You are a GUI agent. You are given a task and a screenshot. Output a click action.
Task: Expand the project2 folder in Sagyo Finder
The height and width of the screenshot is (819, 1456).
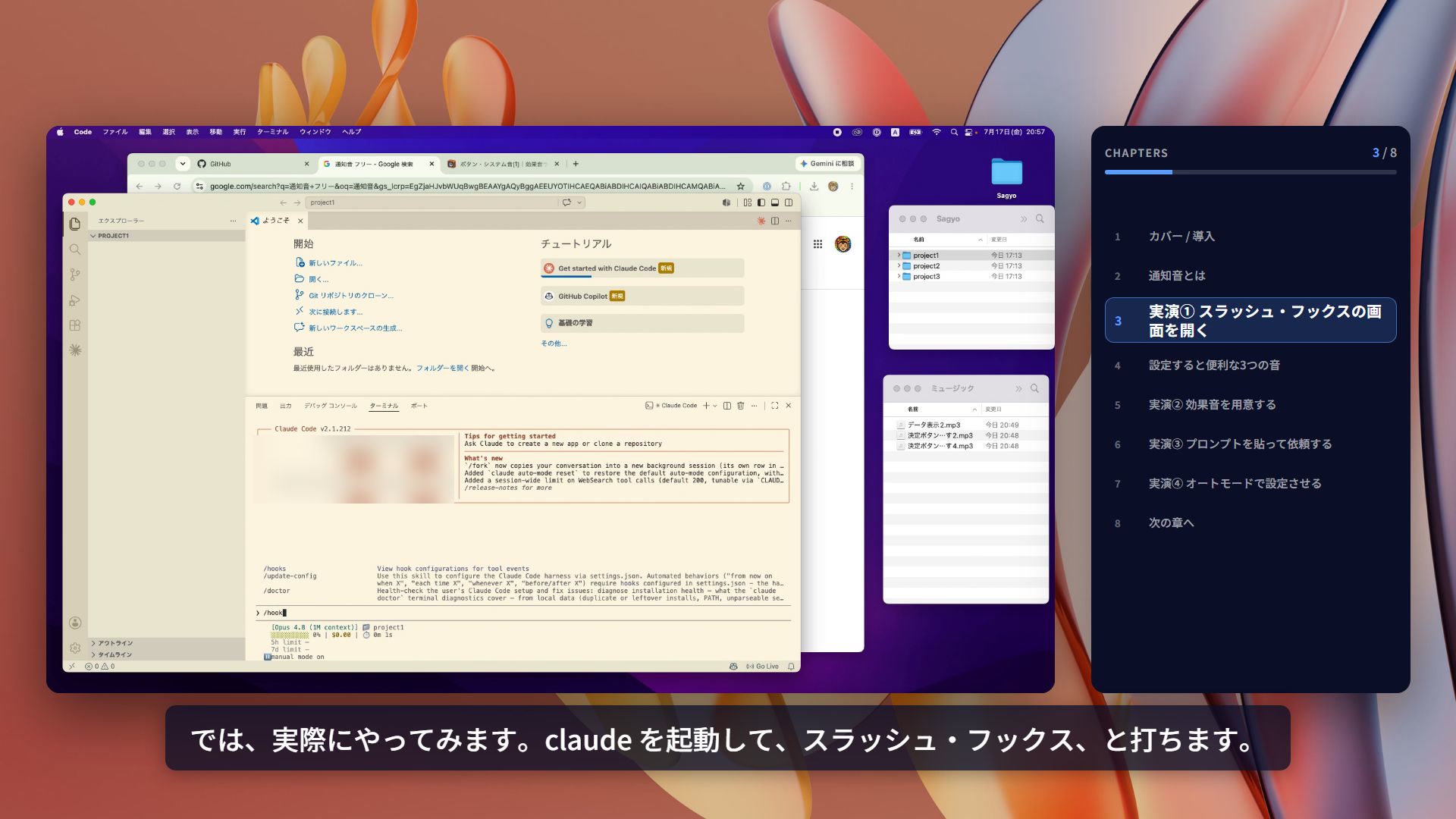tap(899, 266)
